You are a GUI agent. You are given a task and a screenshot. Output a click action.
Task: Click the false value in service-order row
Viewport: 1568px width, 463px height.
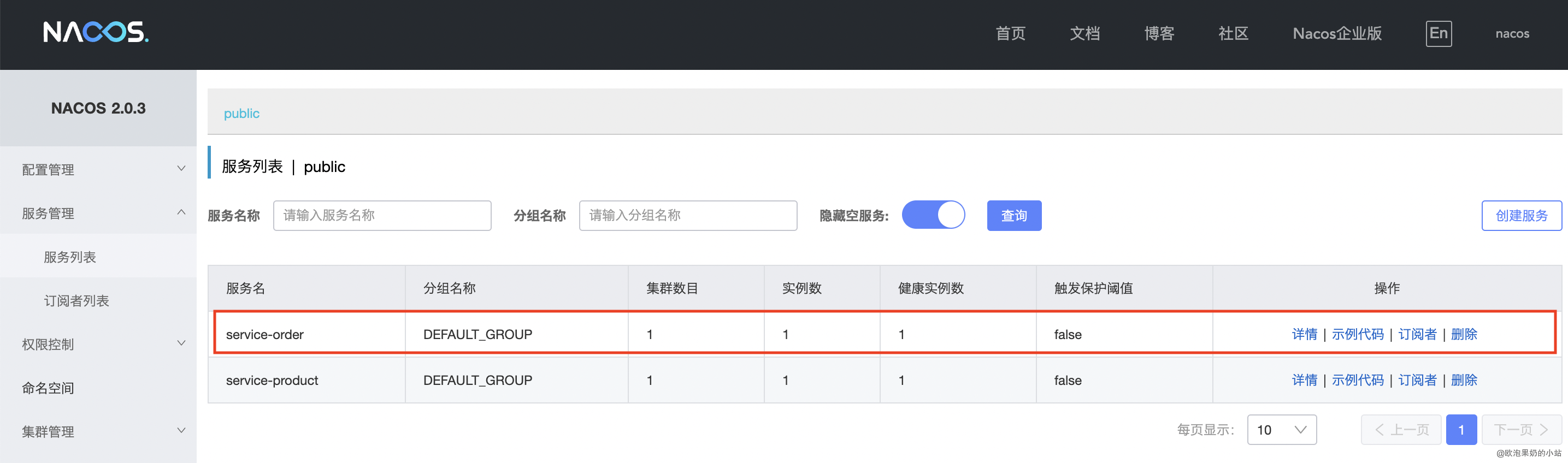tap(1068, 334)
